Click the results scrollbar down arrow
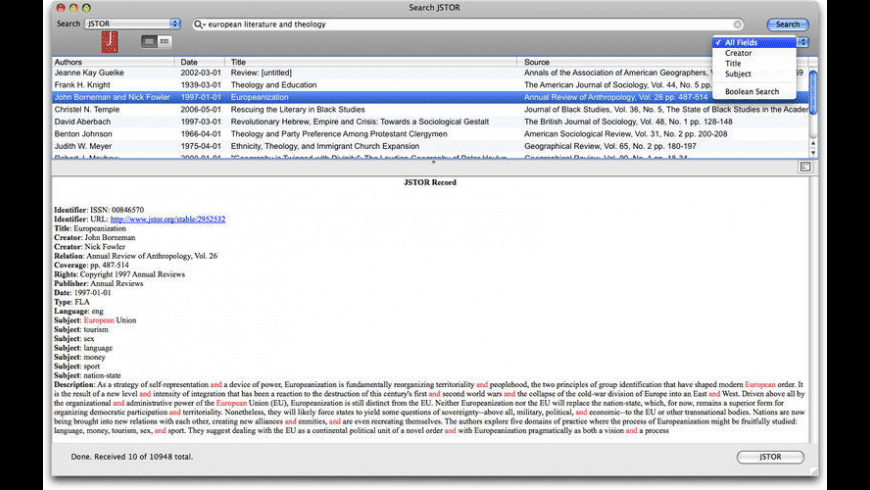870x490 pixels. tap(813, 153)
